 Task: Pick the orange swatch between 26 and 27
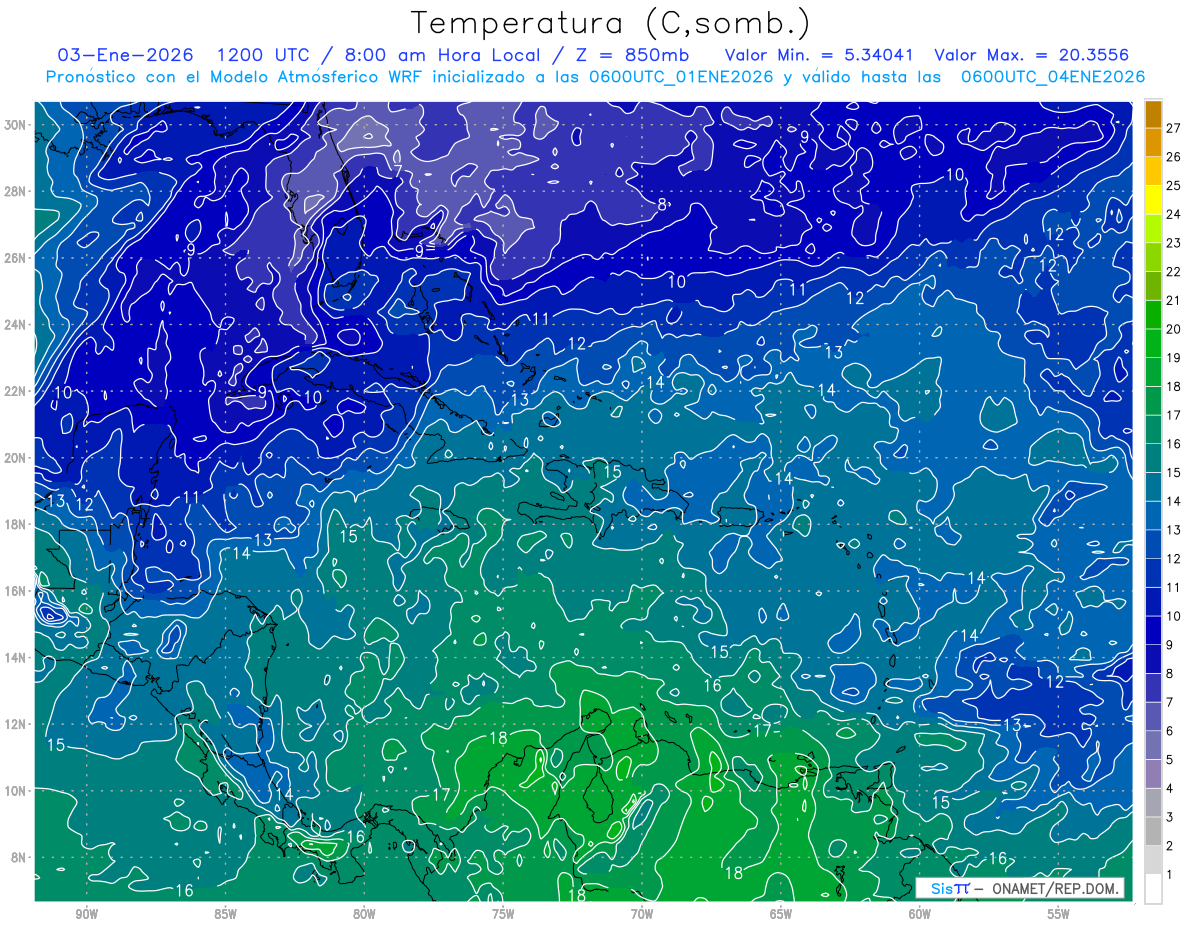point(1153,143)
